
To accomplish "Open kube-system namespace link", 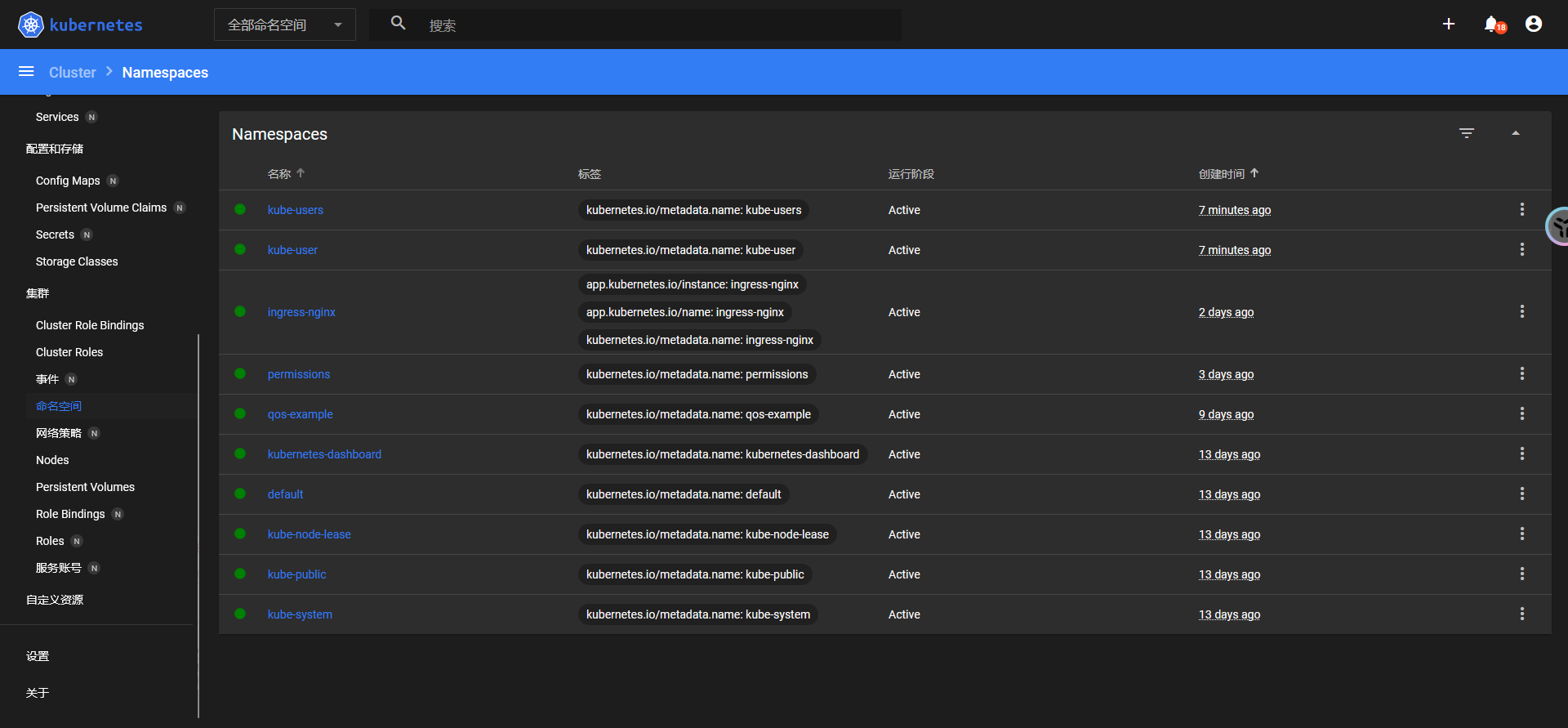I will coord(300,614).
